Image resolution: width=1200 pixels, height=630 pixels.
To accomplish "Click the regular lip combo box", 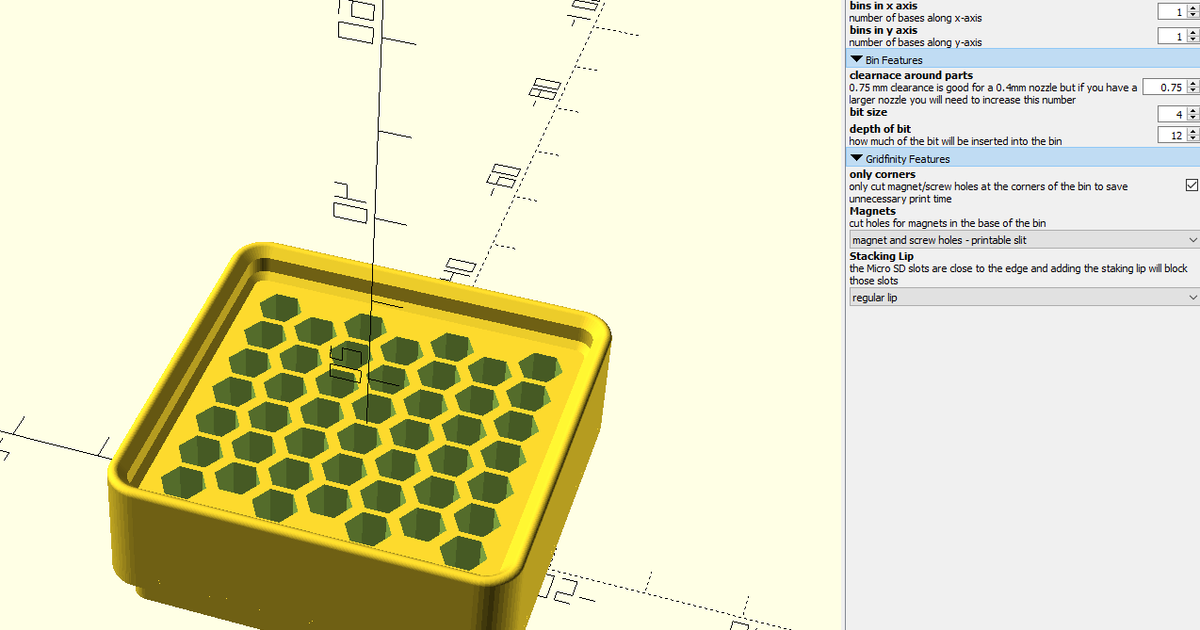I will click(1000, 297).
